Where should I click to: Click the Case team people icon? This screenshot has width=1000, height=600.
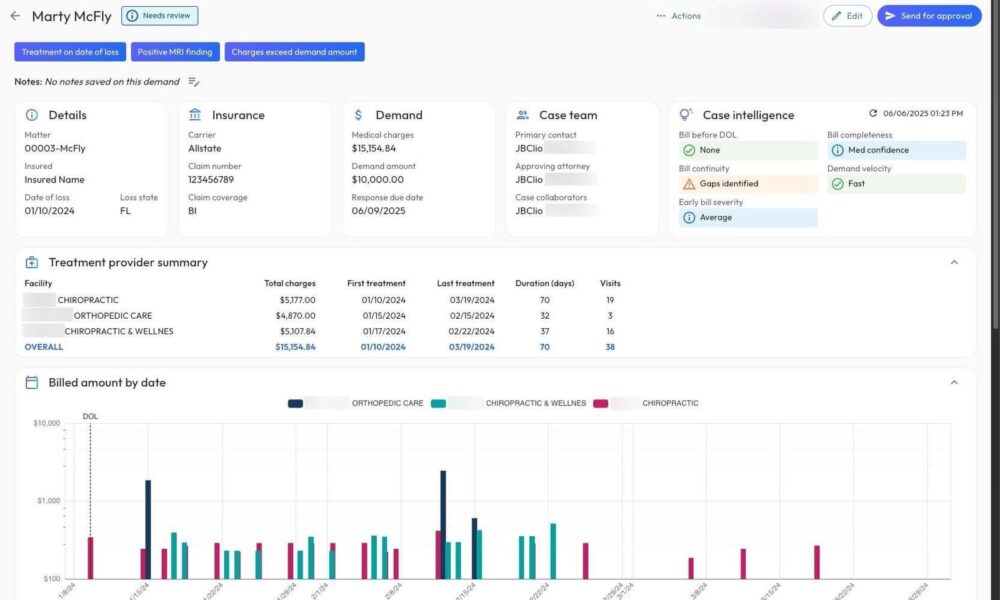point(522,115)
